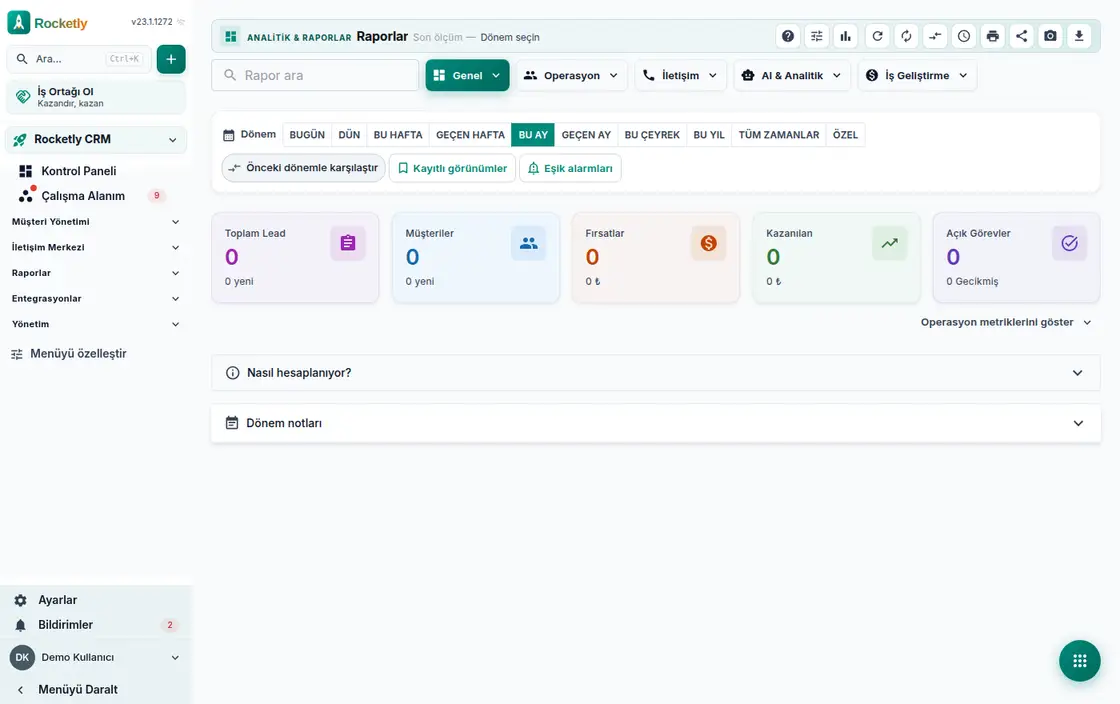
Task: Click the Rapor ara search field
Action: 315,76
